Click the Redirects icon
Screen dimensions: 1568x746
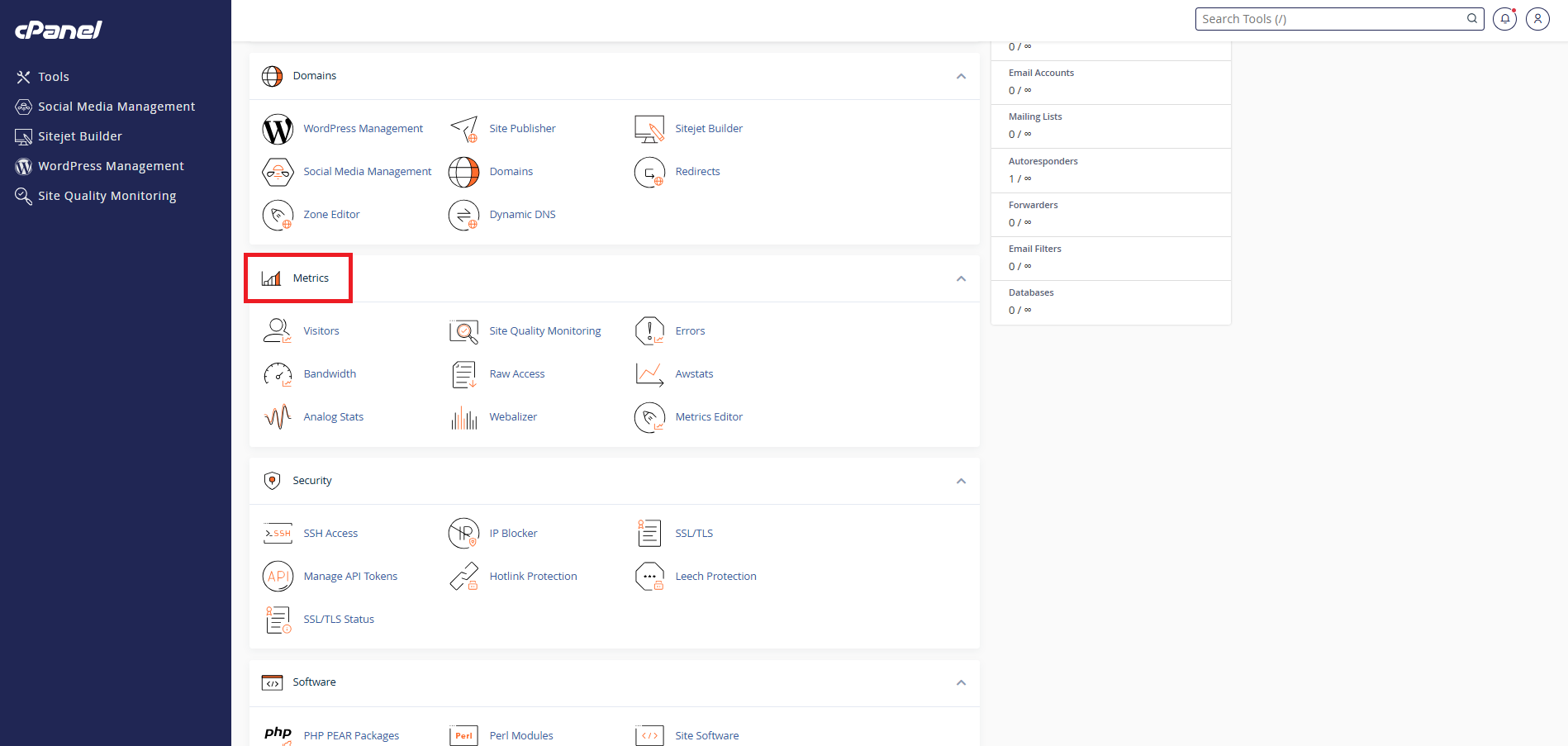(649, 172)
